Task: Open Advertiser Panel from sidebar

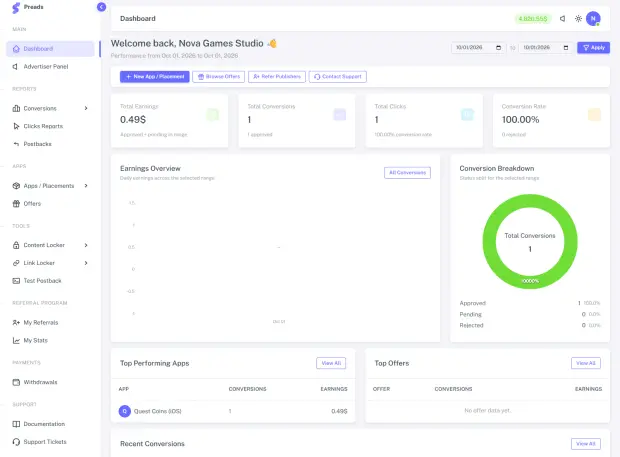Action: [x=46, y=66]
